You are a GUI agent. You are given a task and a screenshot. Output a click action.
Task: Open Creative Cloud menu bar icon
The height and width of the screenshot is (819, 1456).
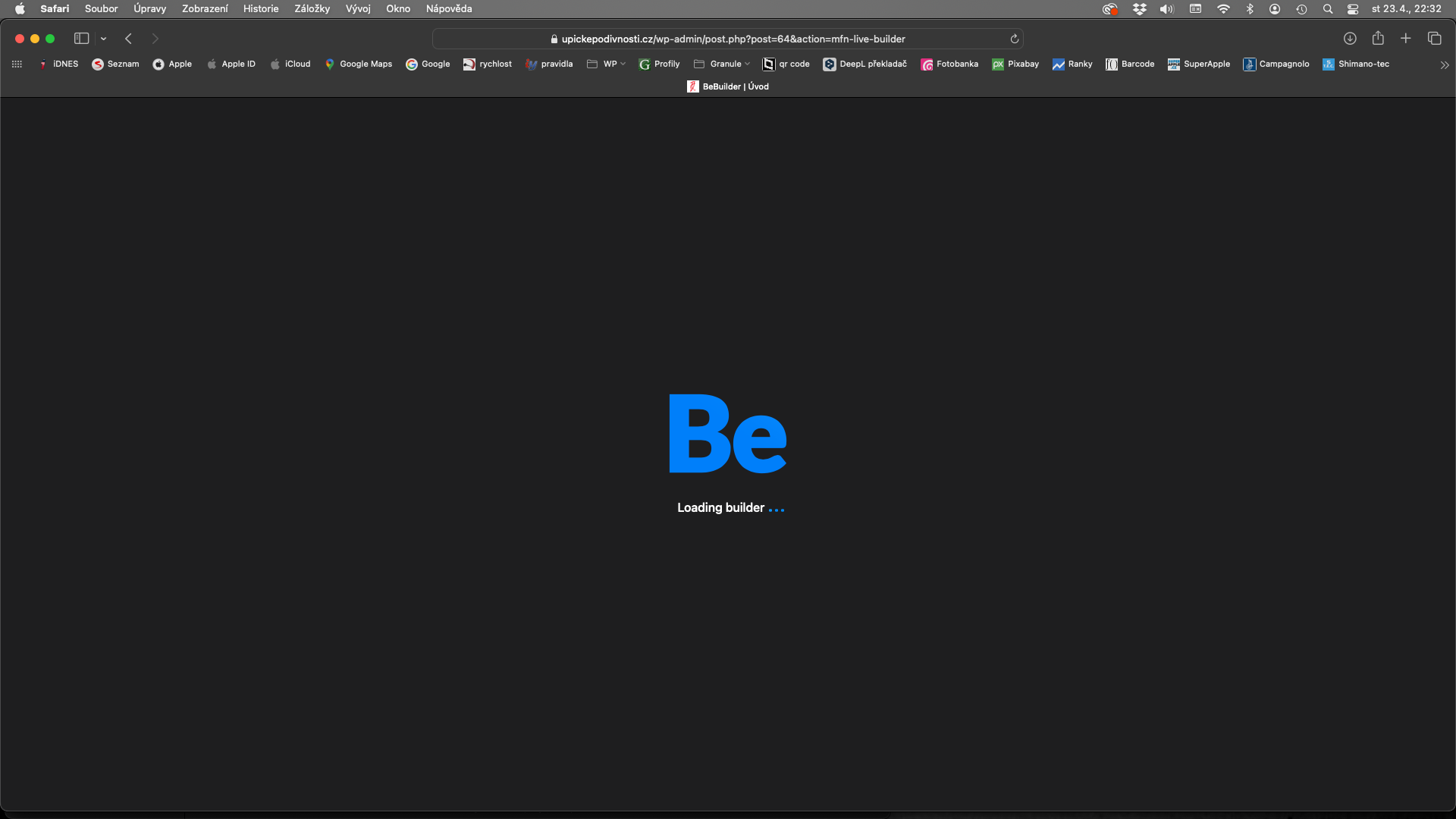[1110, 9]
